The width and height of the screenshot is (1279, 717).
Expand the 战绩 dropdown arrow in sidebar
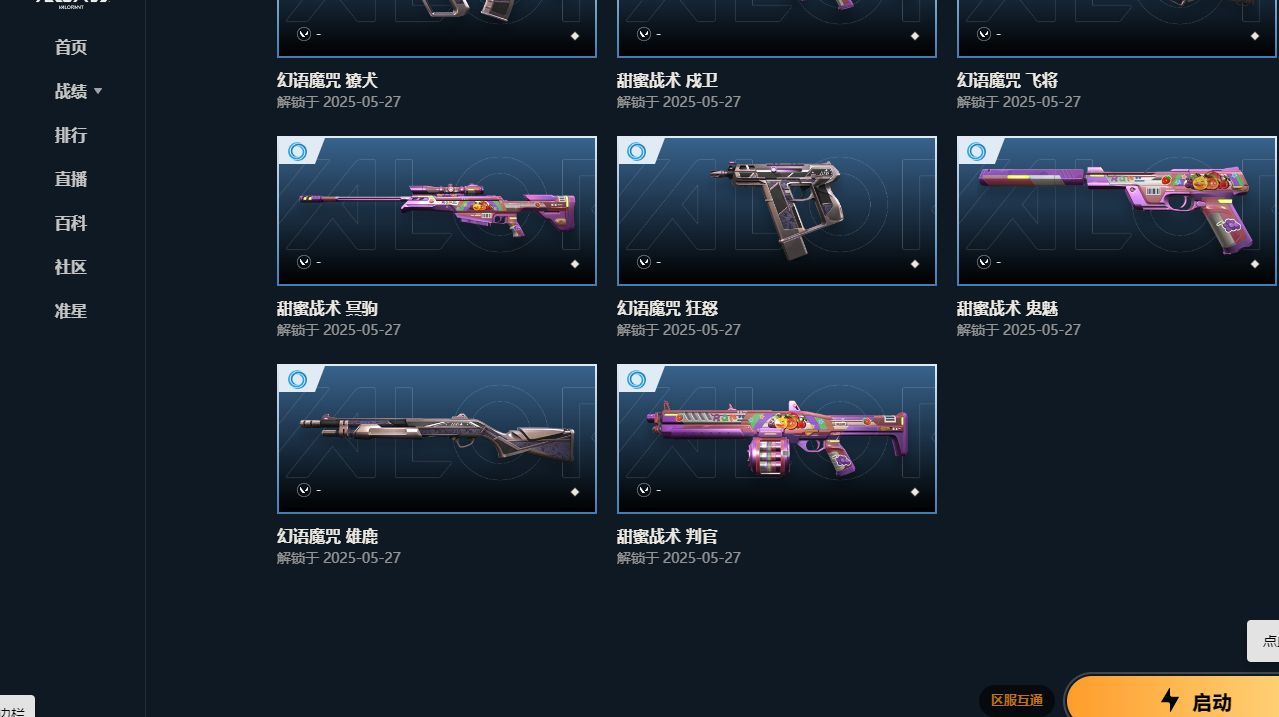click(98, 91)
